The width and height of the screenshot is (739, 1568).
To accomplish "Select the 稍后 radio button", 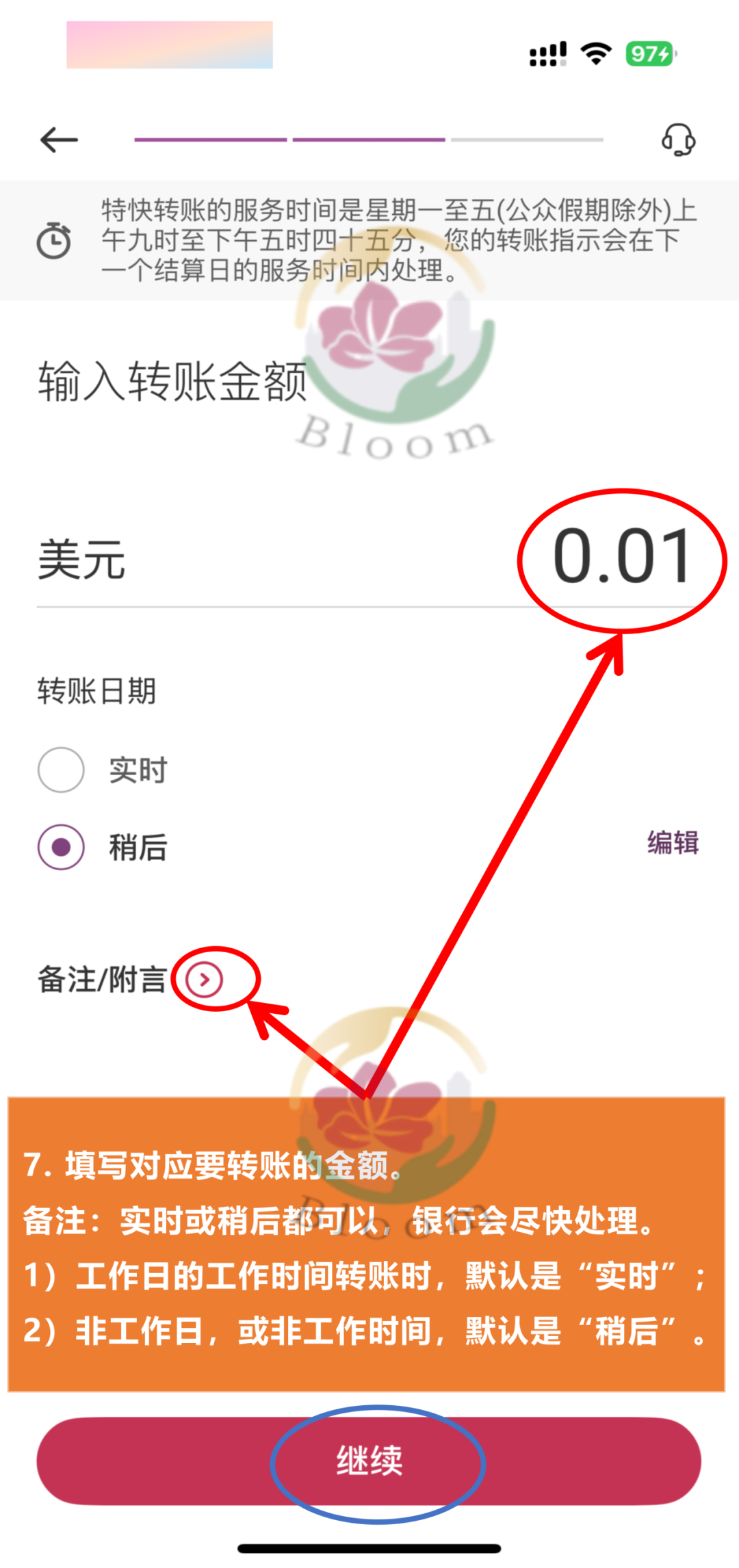I will pos(61,847).
